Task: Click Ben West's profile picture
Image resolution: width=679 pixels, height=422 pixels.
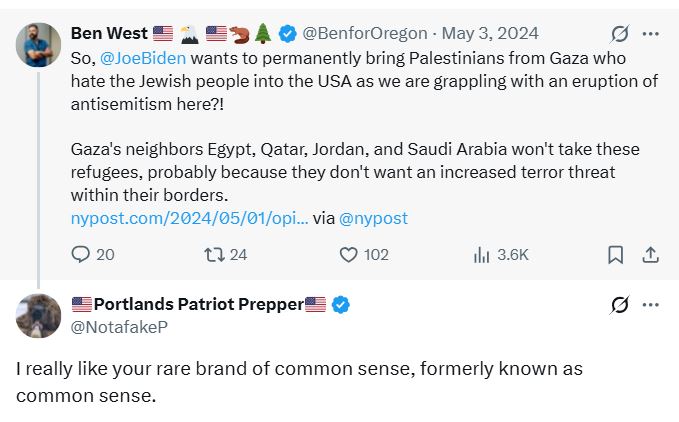Action: tap(39, 46)
